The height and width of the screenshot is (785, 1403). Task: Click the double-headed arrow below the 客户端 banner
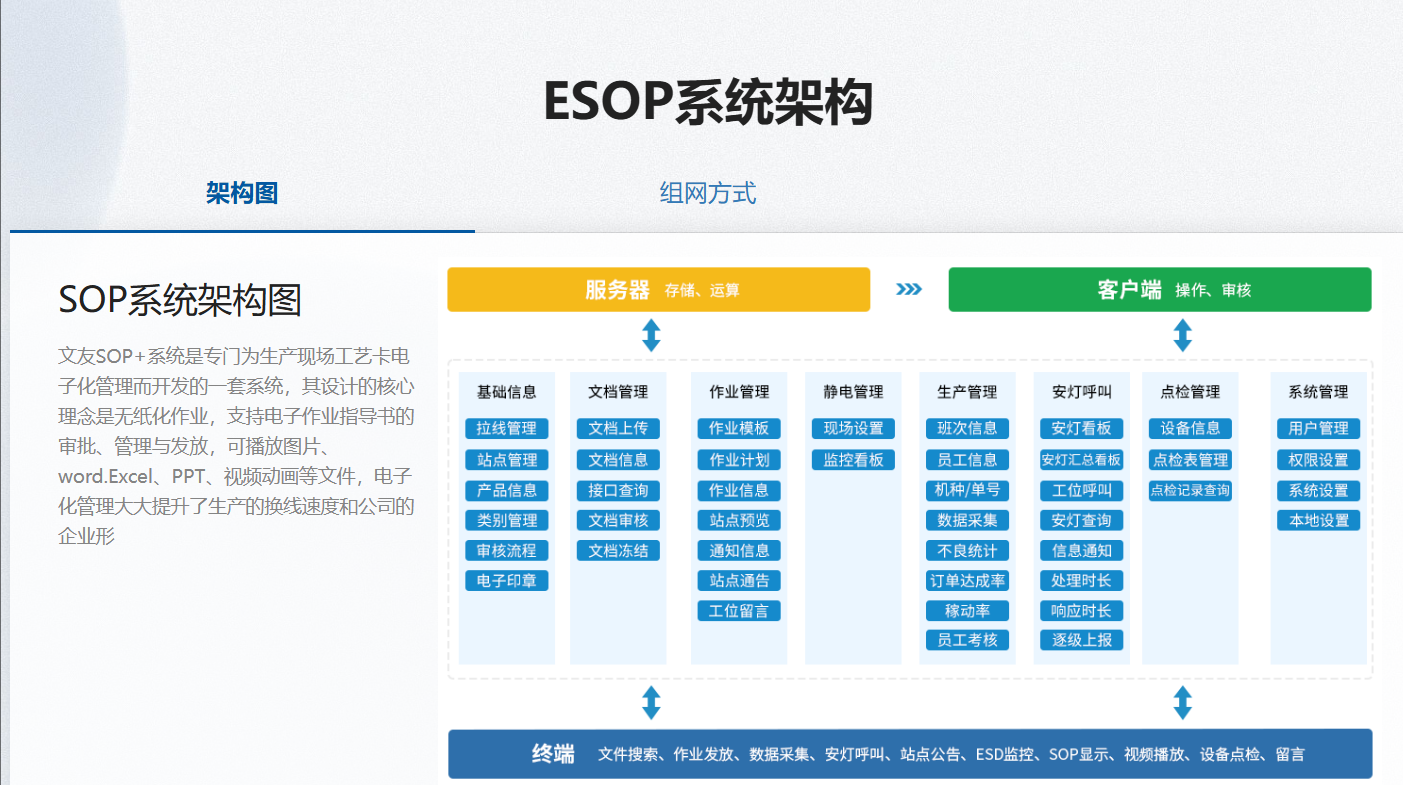tap(1182, 335)
